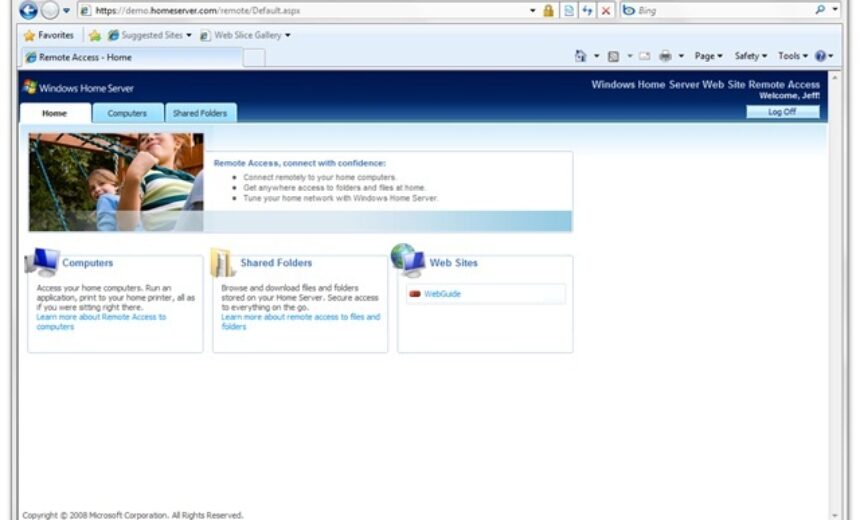This screenshot has height=520, width=860.
Task: Open Learn more about Remote Access to computers
Action: [x=101, y=322]
